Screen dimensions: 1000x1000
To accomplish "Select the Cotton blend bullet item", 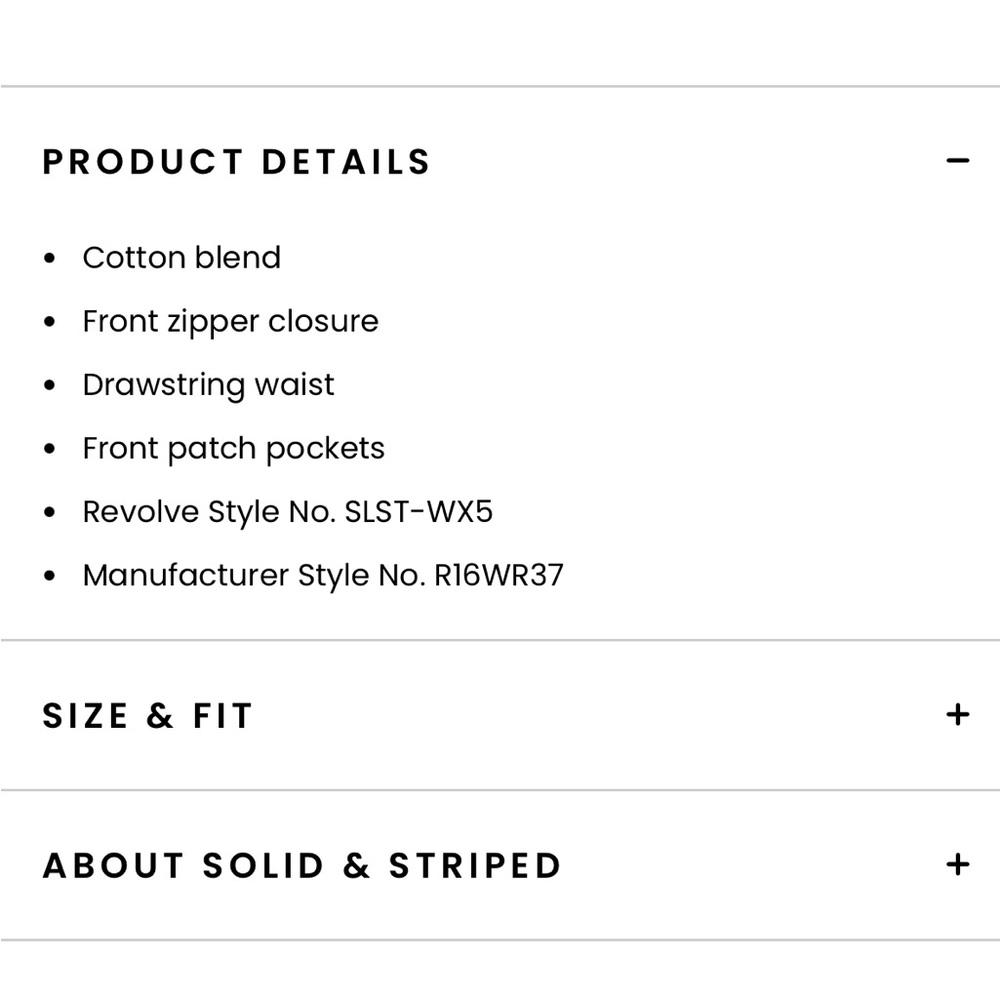I will click(x=182, y=257).
